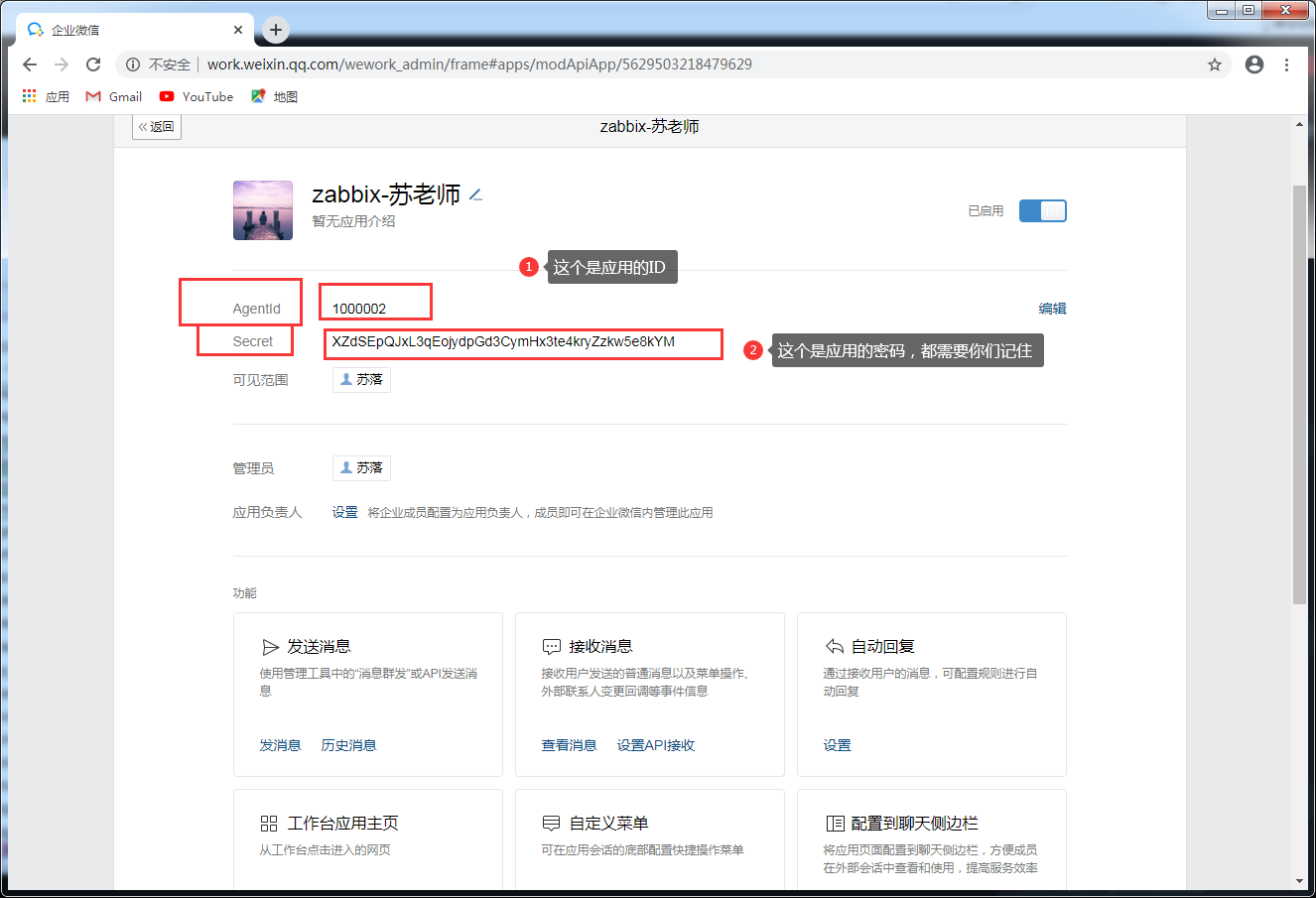The width and height of the screenshot is (1316, 898).
Task: Open the Chrome three-dot menu
Action: [1286, 64]
